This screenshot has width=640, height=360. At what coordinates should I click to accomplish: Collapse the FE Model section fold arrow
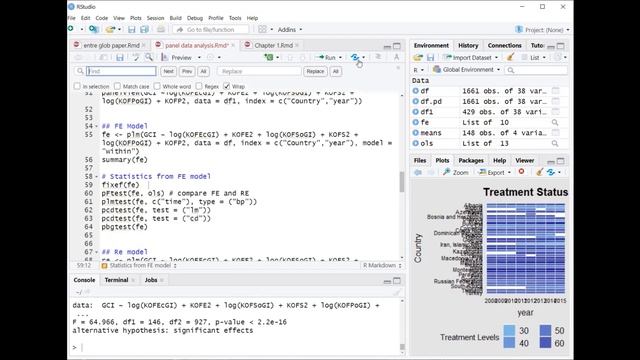(x=96, y=126)
